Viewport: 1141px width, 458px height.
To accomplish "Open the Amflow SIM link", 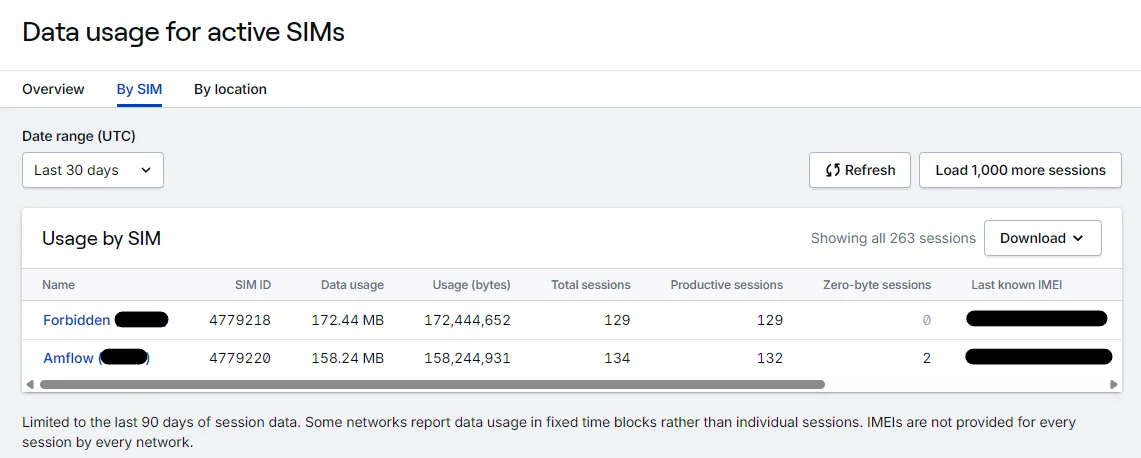I will coord(69,358).
